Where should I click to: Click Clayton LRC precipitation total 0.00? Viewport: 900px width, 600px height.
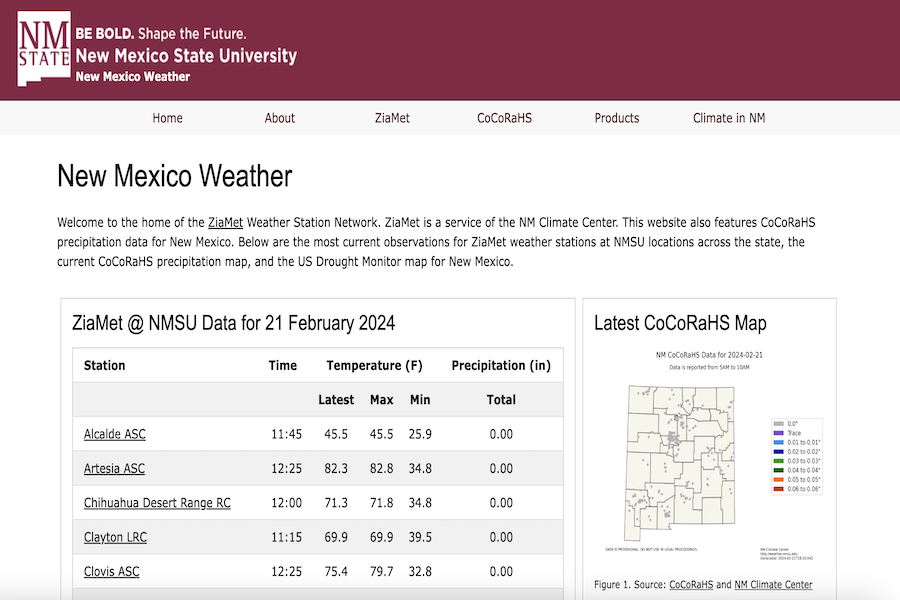501,537
